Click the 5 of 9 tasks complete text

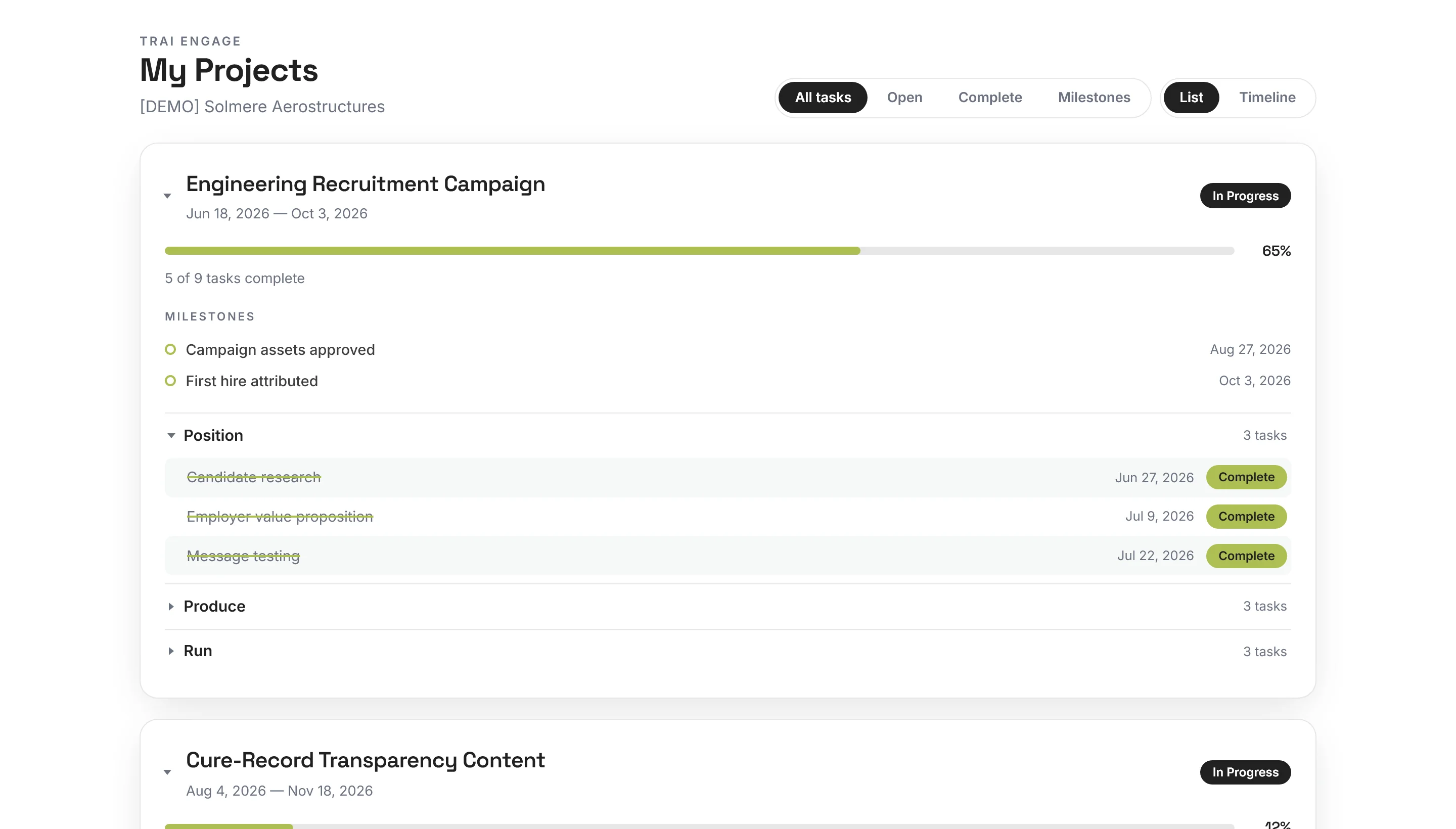pyautogui.click(x=235, y=279)
